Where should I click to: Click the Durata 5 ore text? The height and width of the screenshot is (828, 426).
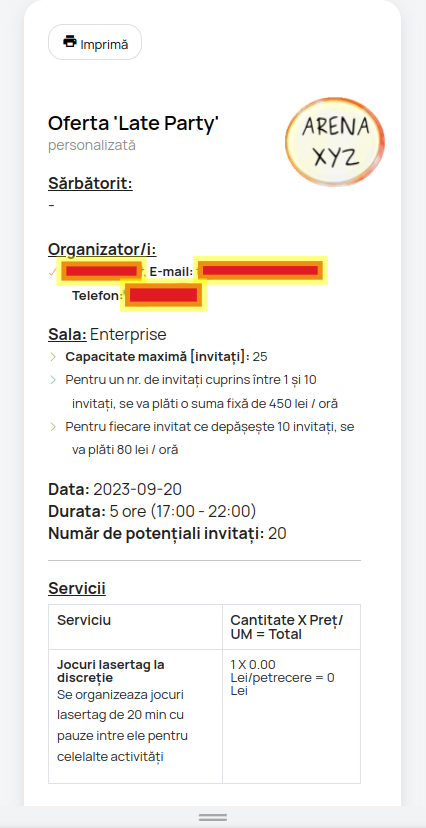(152, 512)
